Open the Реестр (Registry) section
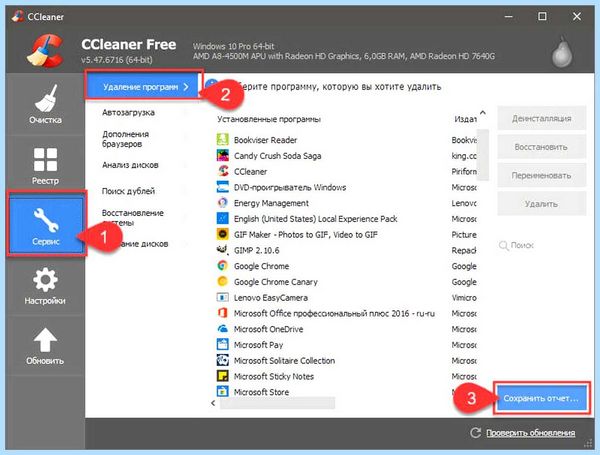The height and width of the screenshot is (455, 600). click(45, 165)
